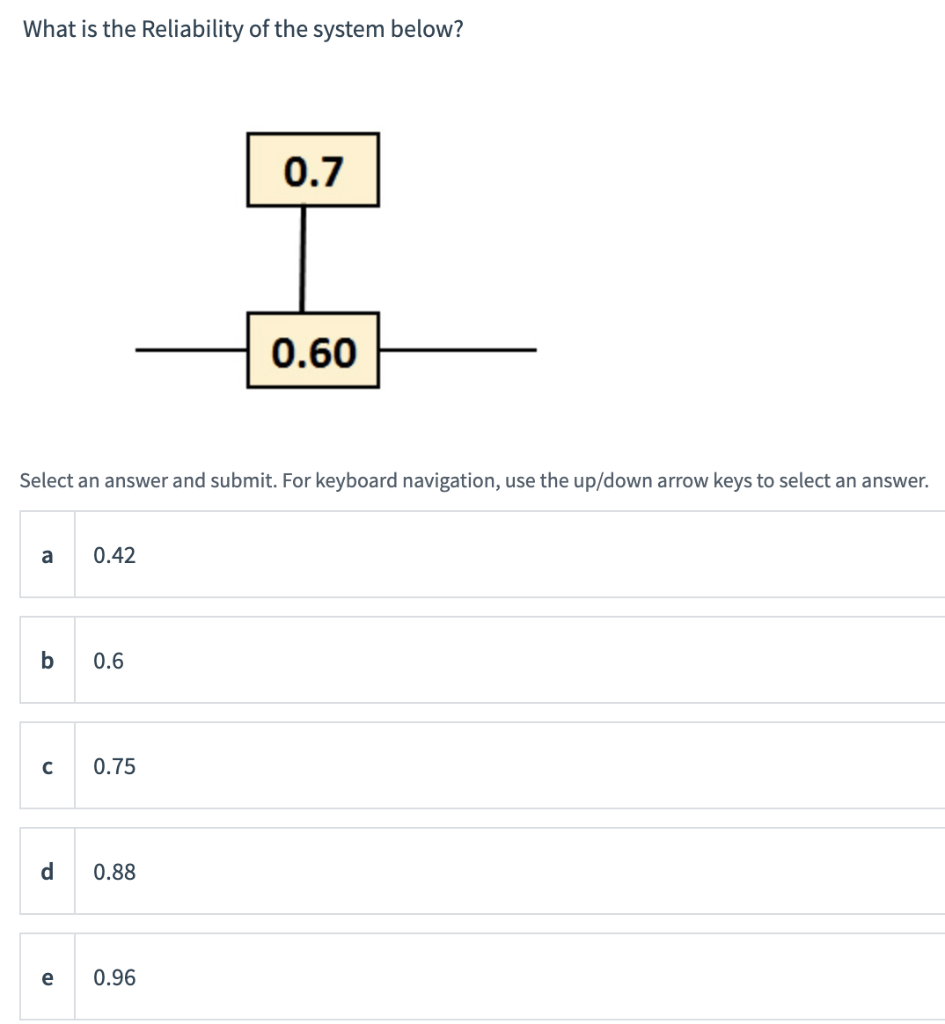
Task: Click the letter label d
Action: coord(45,872)
